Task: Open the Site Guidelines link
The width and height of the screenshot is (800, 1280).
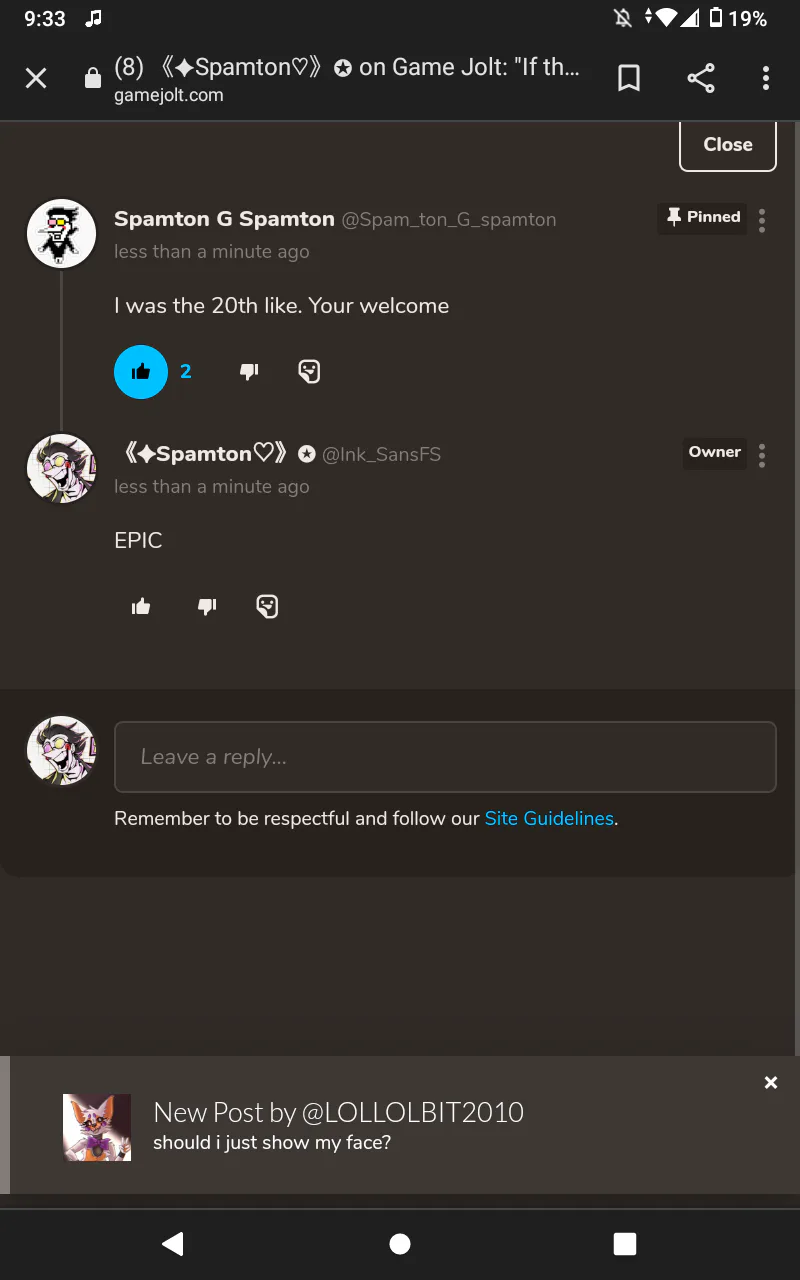Action: [x=549, y=818]
